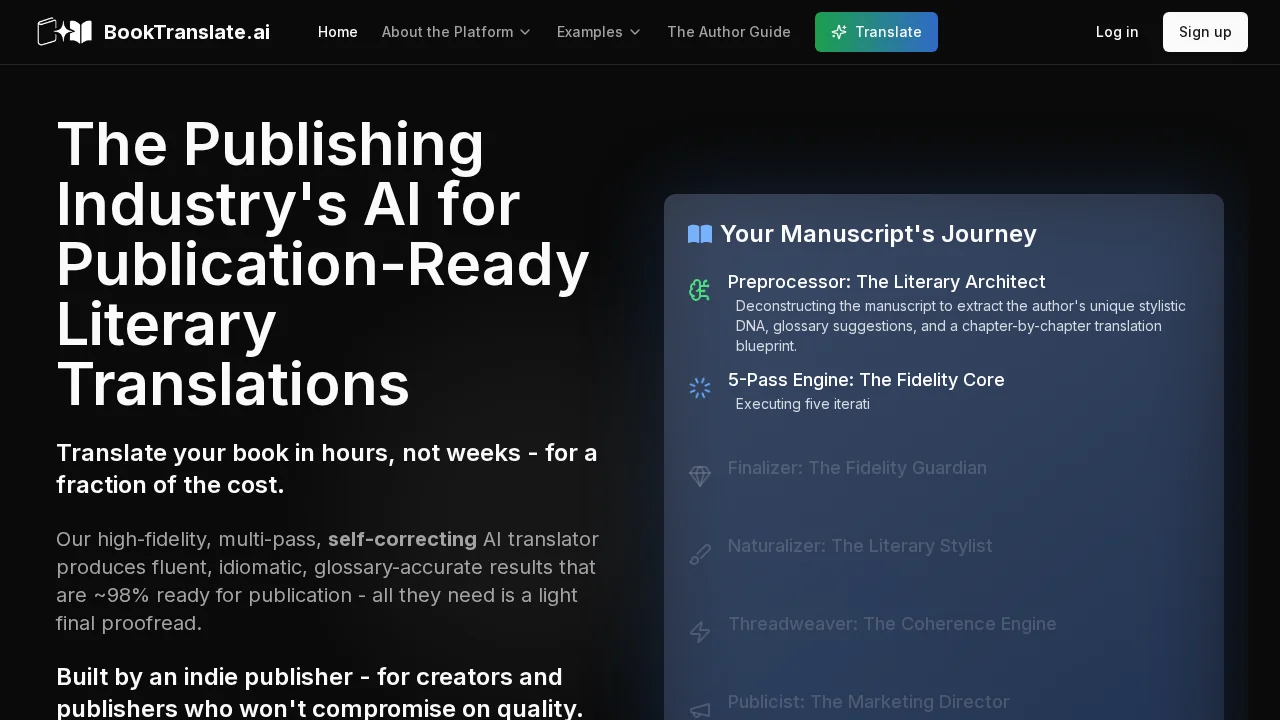
Task: Click the sparkles icon on the Translate button
Action: coord(840,32)
